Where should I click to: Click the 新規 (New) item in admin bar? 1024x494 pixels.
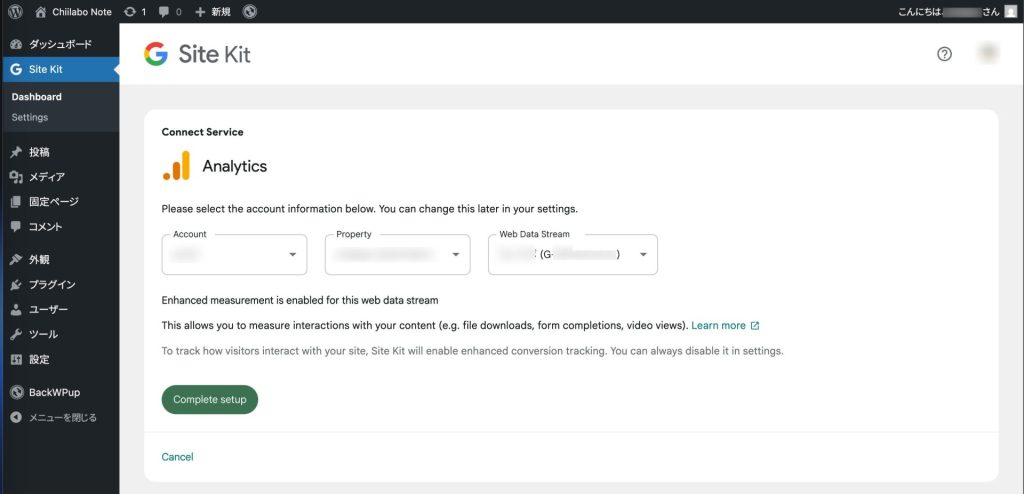(214, 12)
